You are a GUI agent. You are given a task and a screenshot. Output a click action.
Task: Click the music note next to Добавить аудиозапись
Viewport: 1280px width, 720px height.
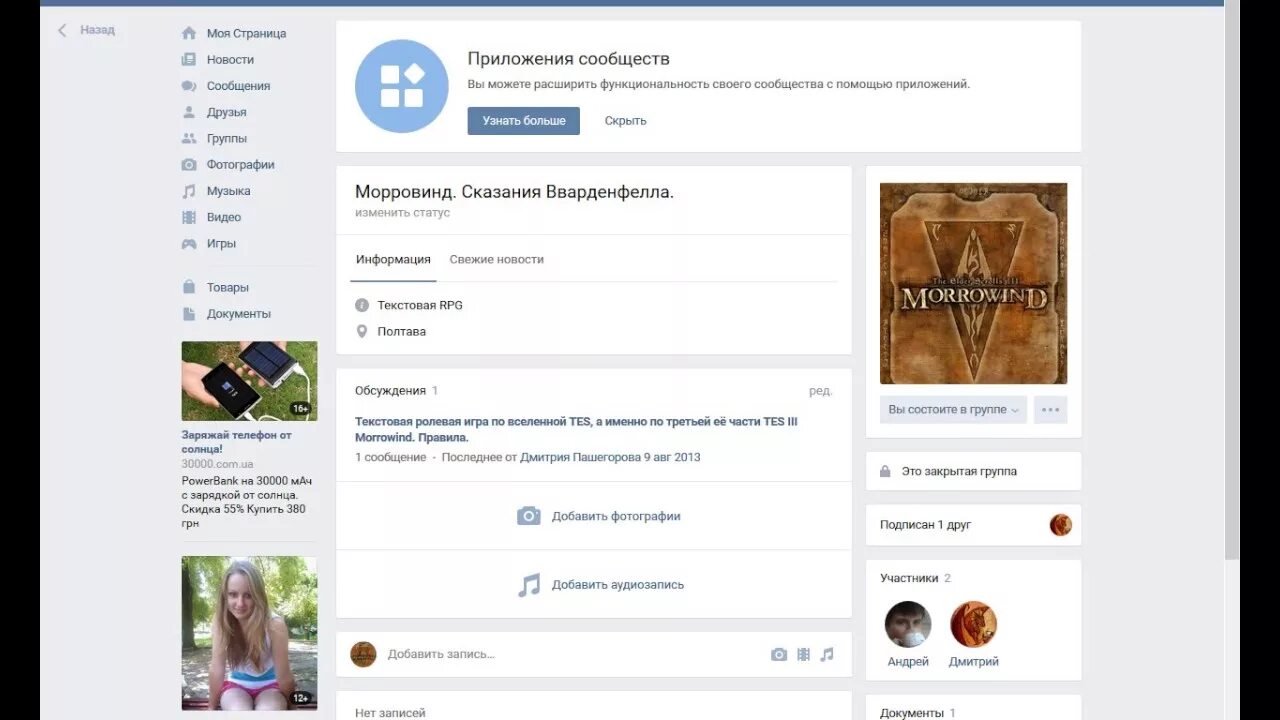529,585
